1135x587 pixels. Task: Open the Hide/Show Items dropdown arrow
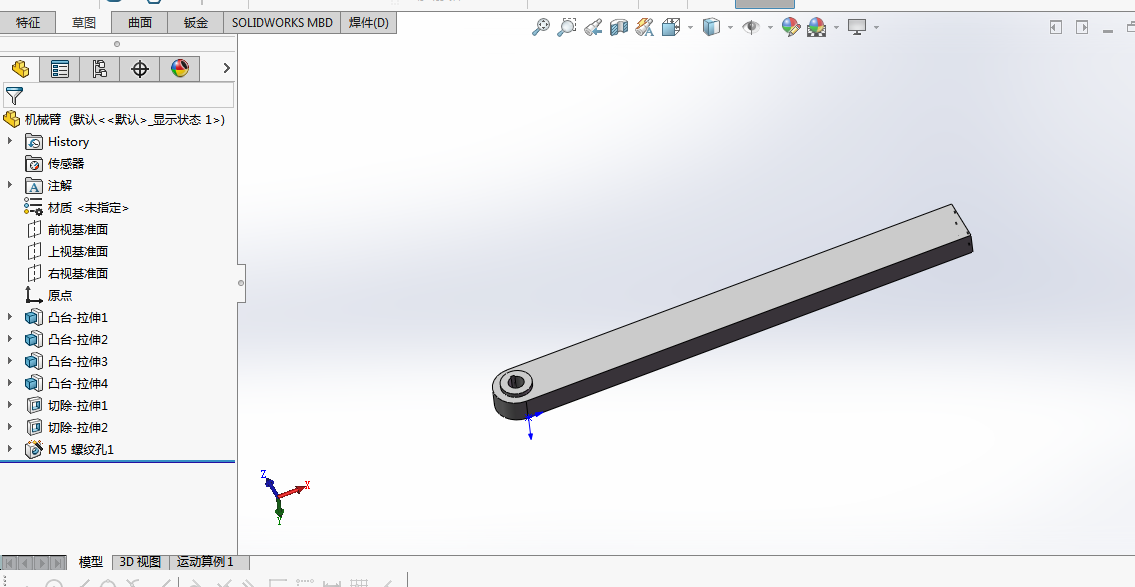coord(770,28)
